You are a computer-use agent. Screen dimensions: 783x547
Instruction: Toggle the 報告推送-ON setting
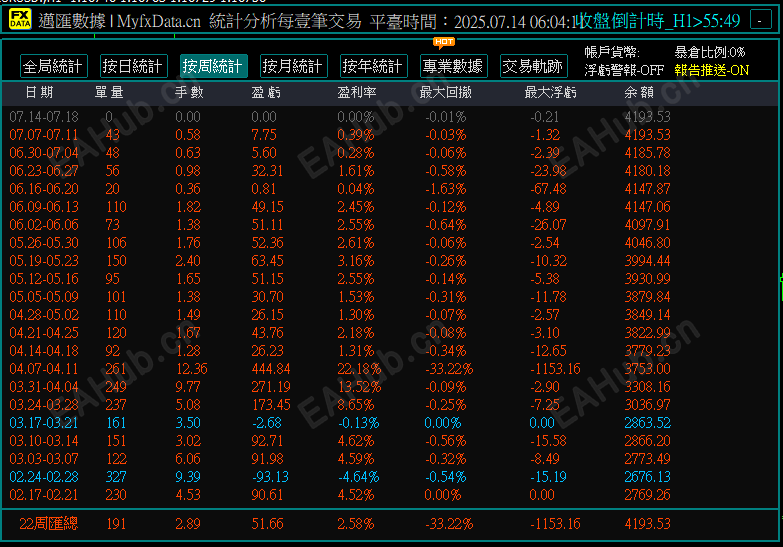pyautogui.click(x=712, y=70)
